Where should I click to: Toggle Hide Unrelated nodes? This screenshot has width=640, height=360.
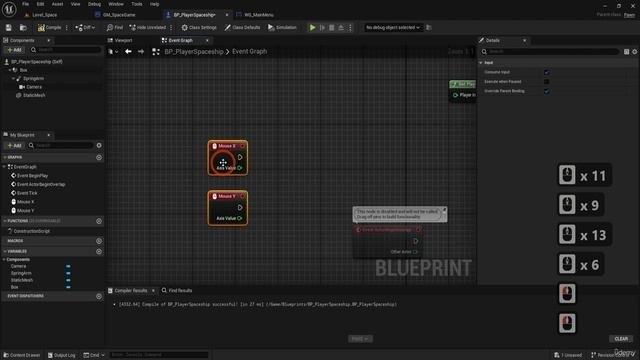pos(148,27)
